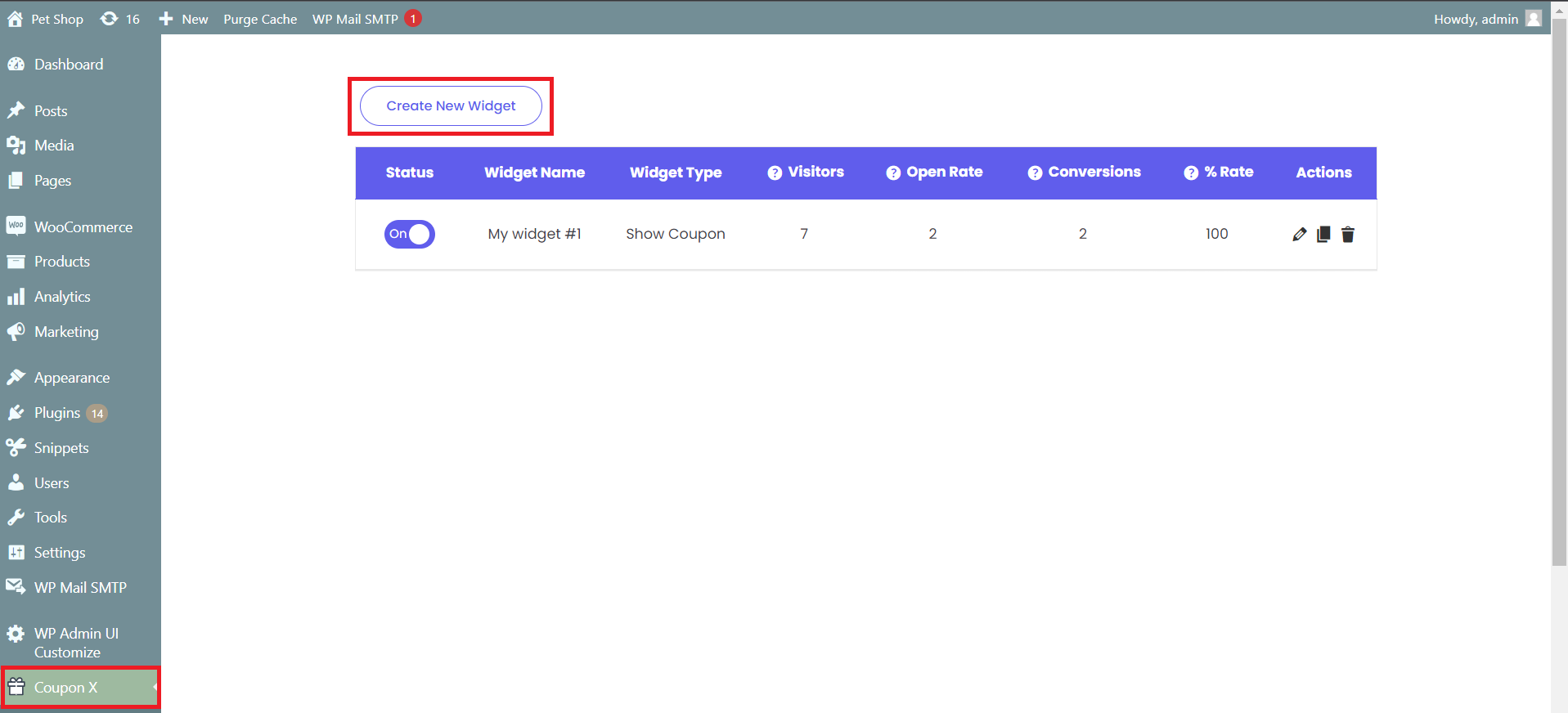
Task: Click the Widget Name column header
Action: pos(534,173)
